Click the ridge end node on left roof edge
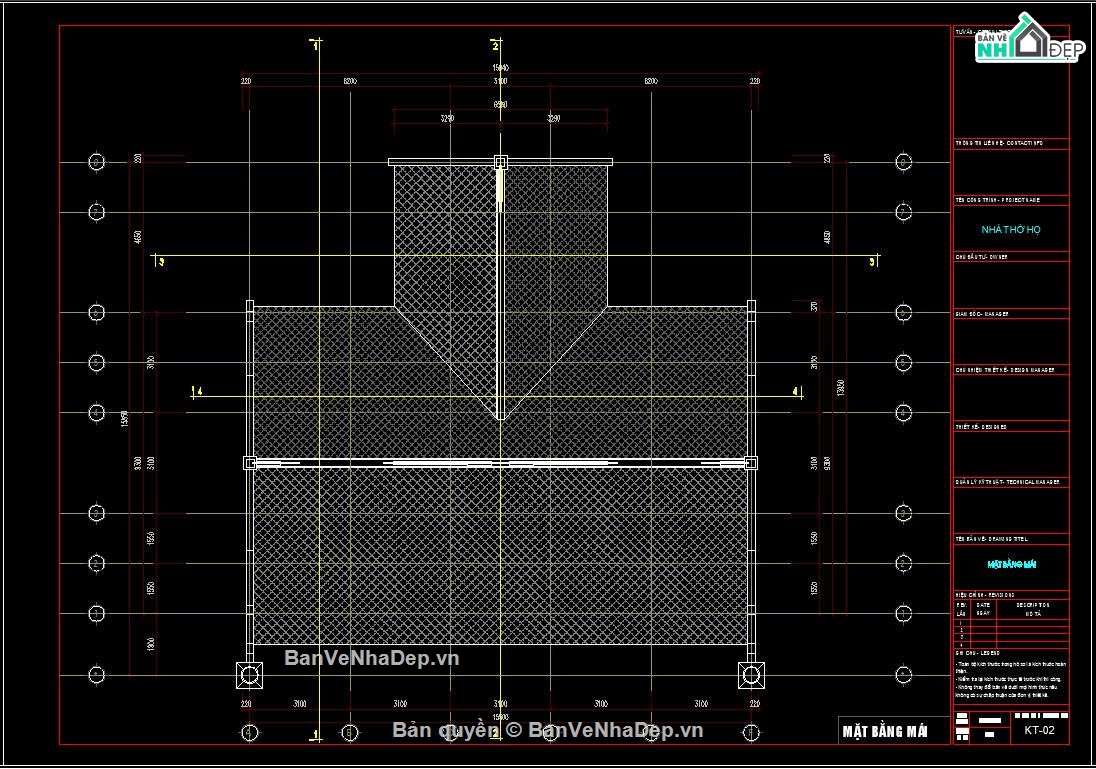The image size is (1096, 769). click(x=250, y=463)
